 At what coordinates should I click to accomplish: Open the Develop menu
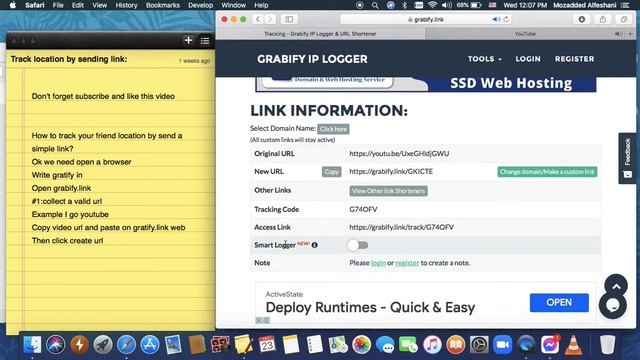(200, 5)
